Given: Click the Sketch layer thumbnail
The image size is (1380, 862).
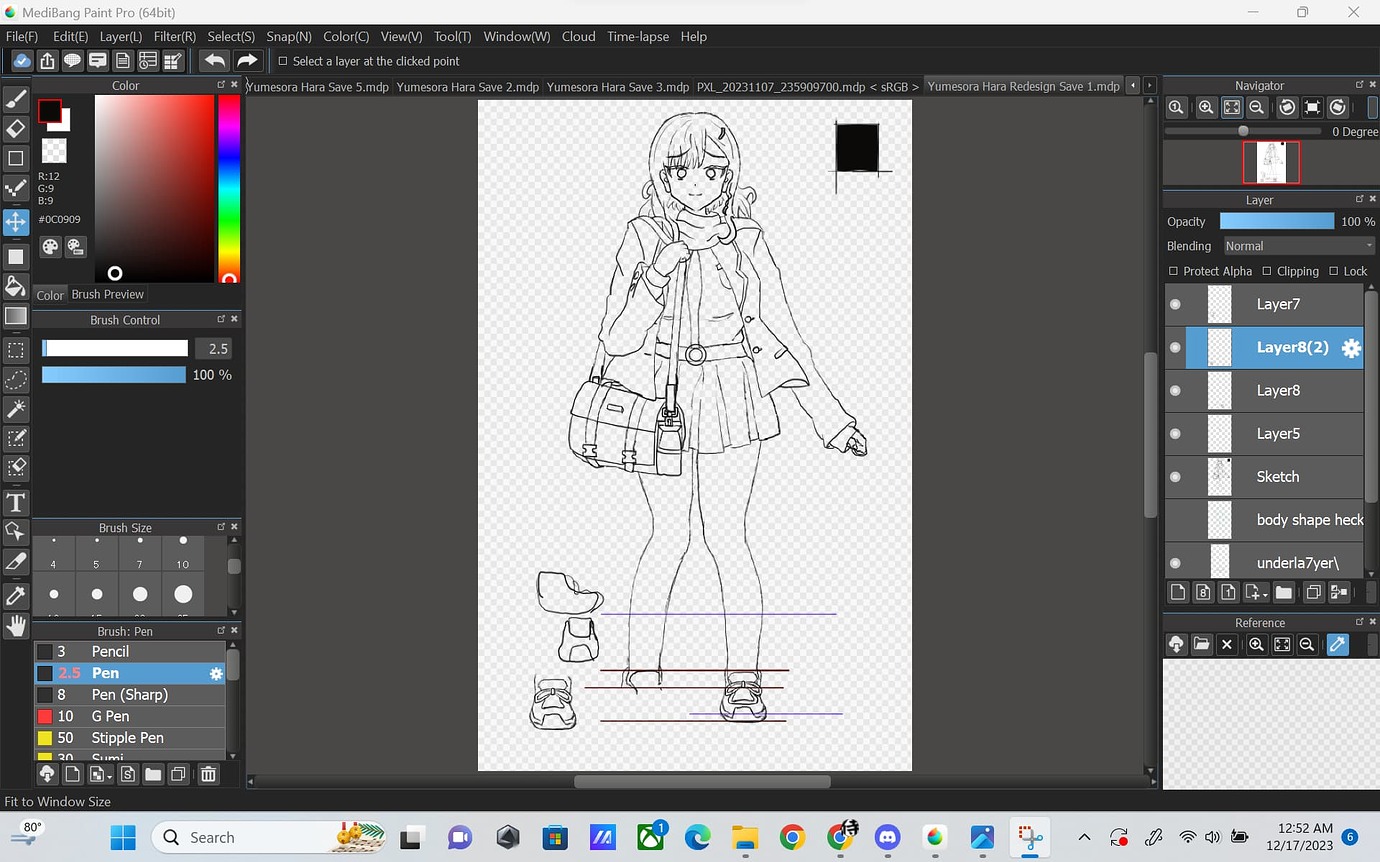Looking at the screenshot, I should pos(1219,477).
